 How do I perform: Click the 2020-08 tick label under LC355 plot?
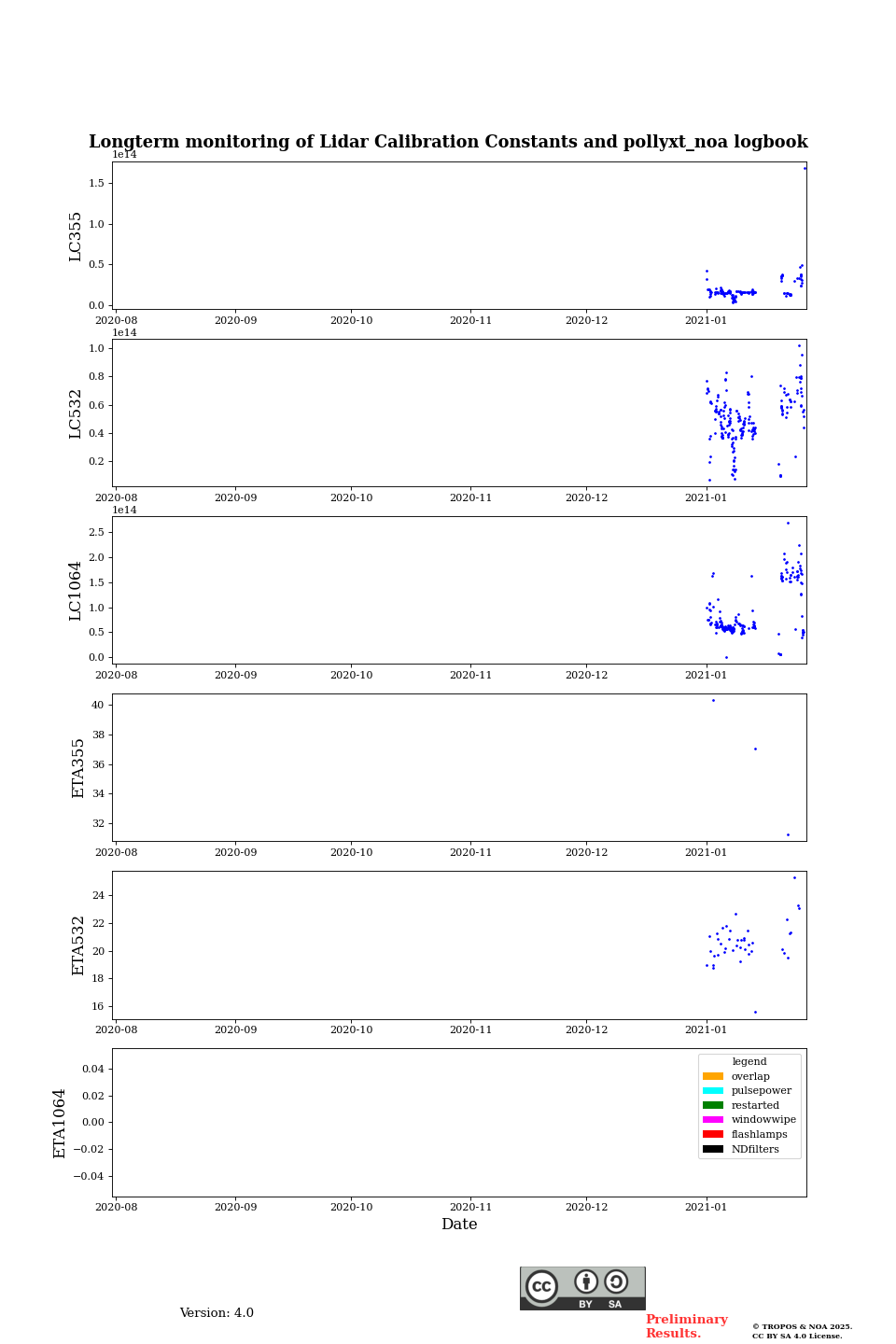pyautogui.click(x=116, y=320)
